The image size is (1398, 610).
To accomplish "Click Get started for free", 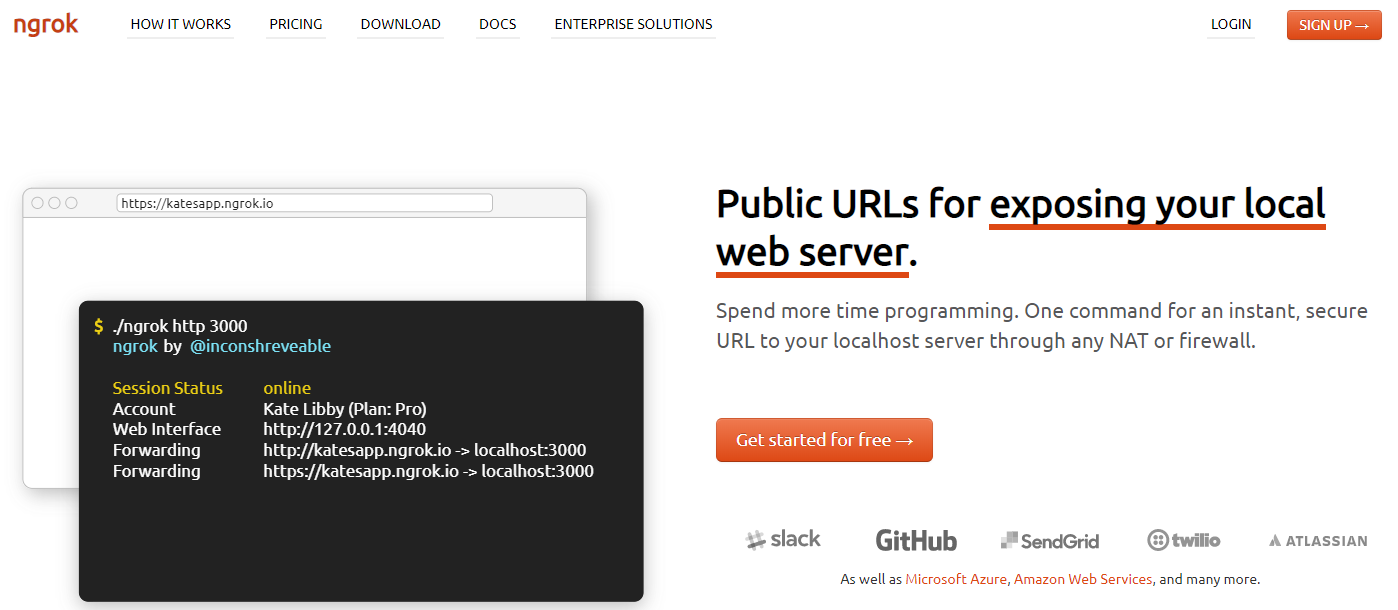I will pos(824,440).
